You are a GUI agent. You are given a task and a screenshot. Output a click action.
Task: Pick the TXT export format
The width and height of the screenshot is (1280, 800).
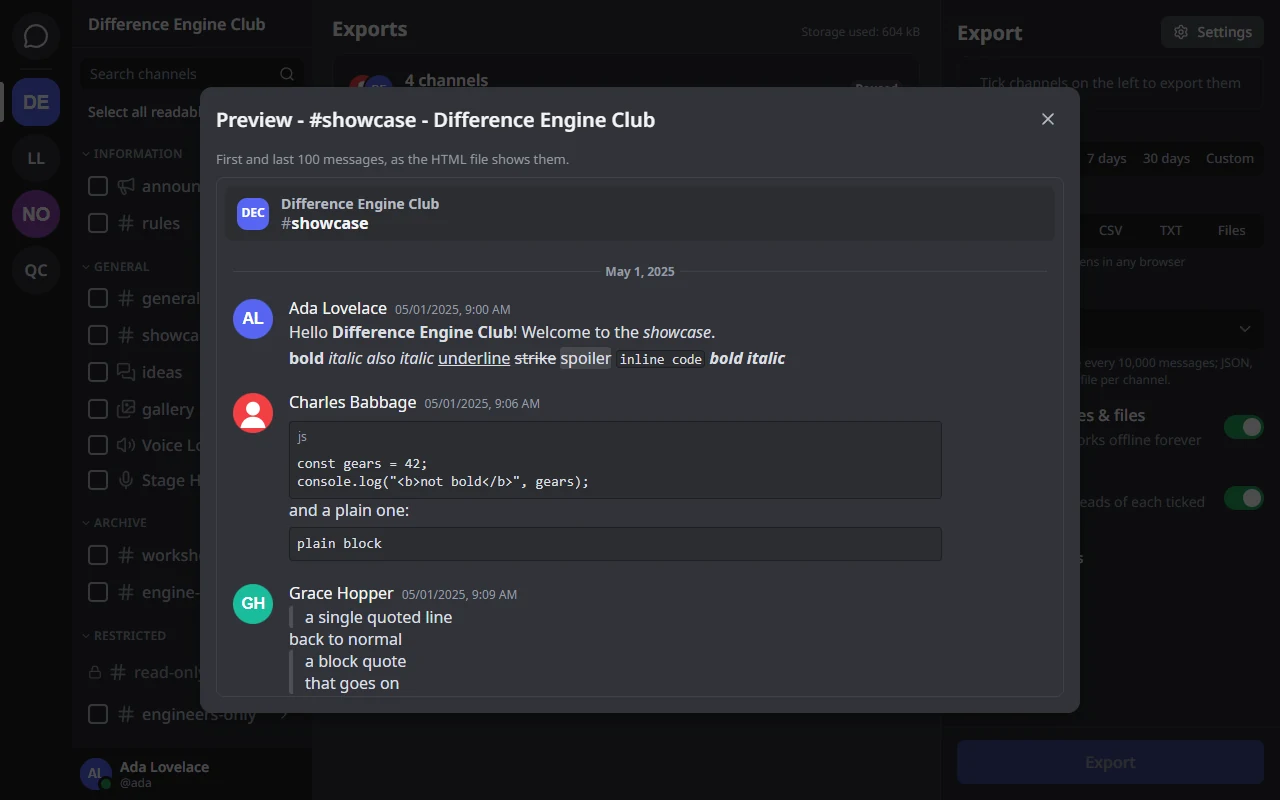pyautogui.click(x=1171, y=230)
